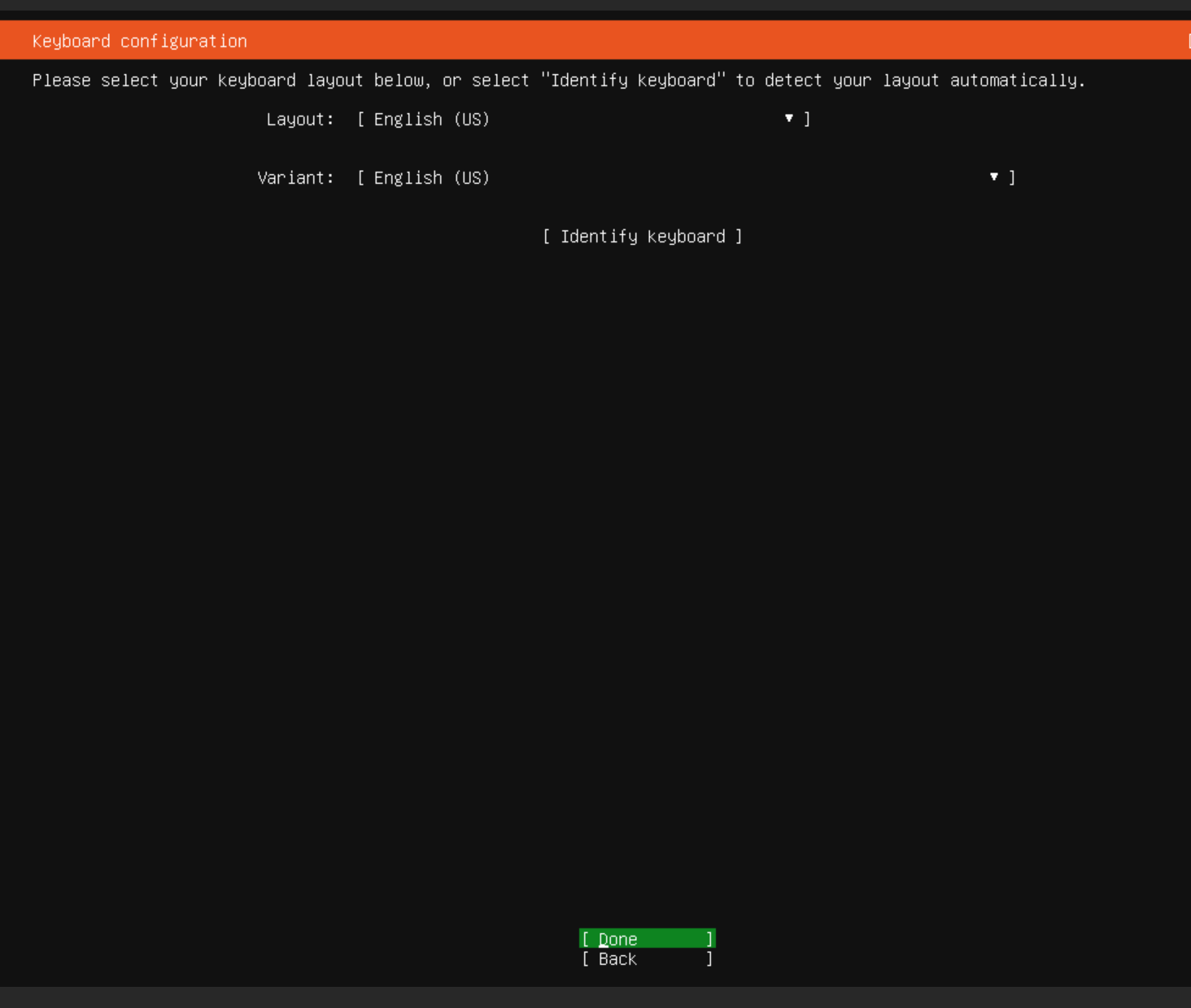Open the Variant dropdown showing English (US)
This screenshot has width=1191, height=1008.
tap(686, 178)
